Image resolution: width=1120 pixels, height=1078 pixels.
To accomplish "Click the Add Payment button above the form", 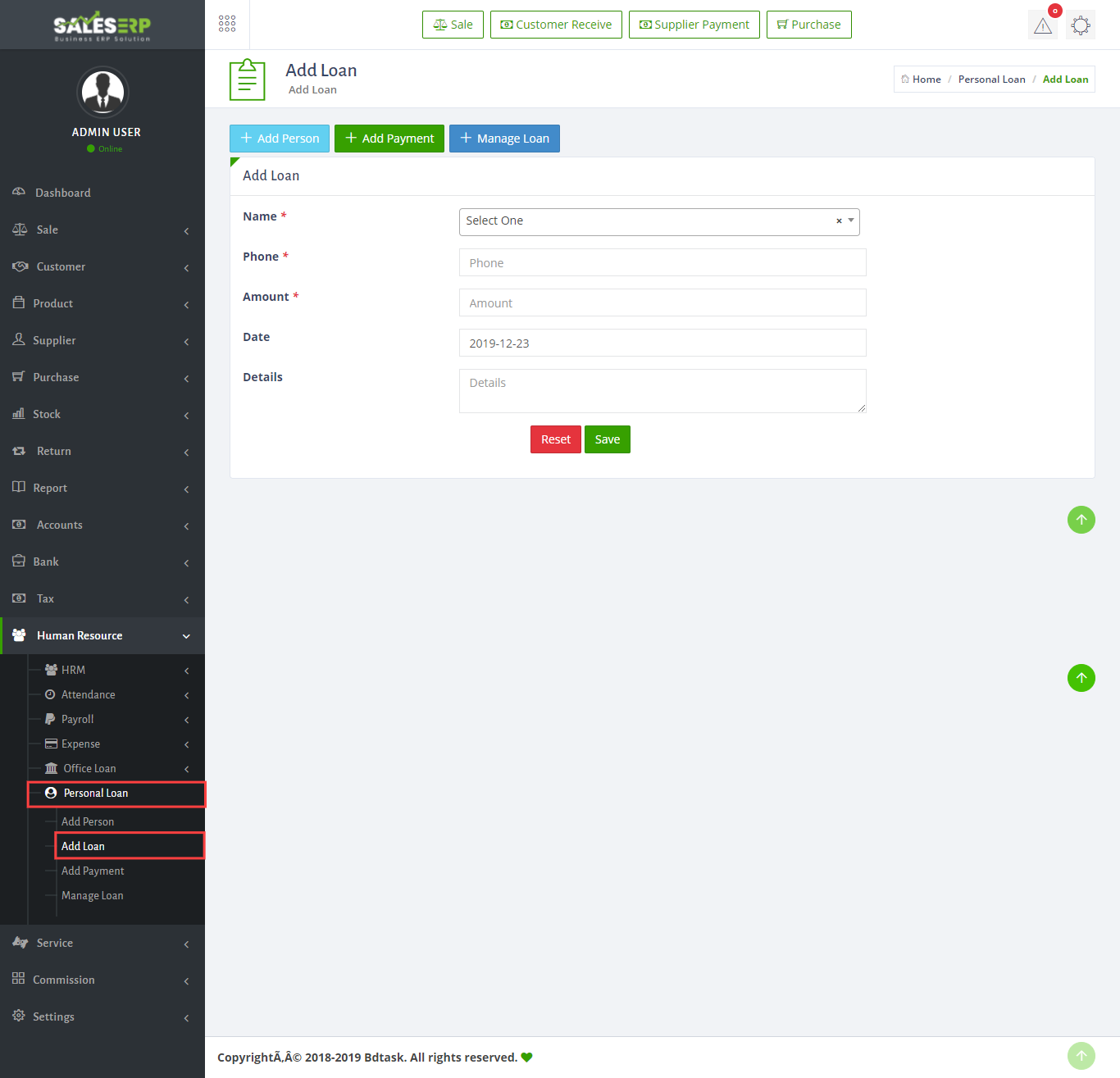I will point(389,139).
